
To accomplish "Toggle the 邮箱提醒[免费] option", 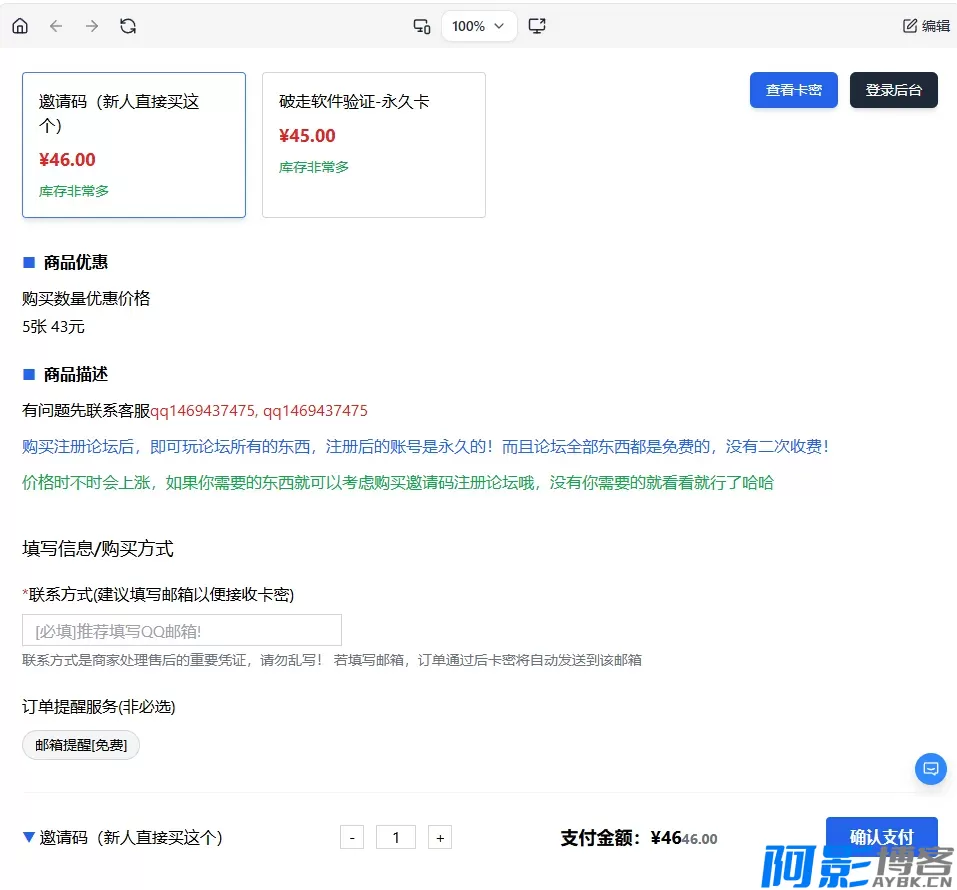I will (x=81, y=745).
